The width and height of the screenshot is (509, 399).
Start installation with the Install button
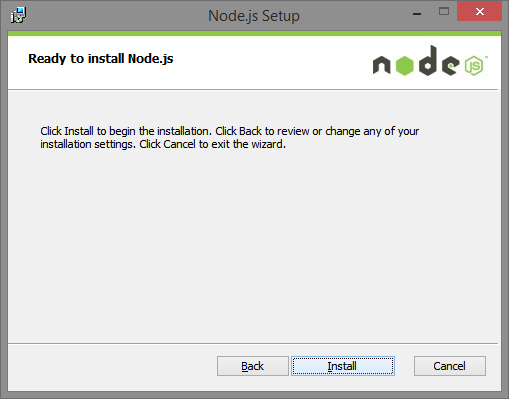(343, 366)
